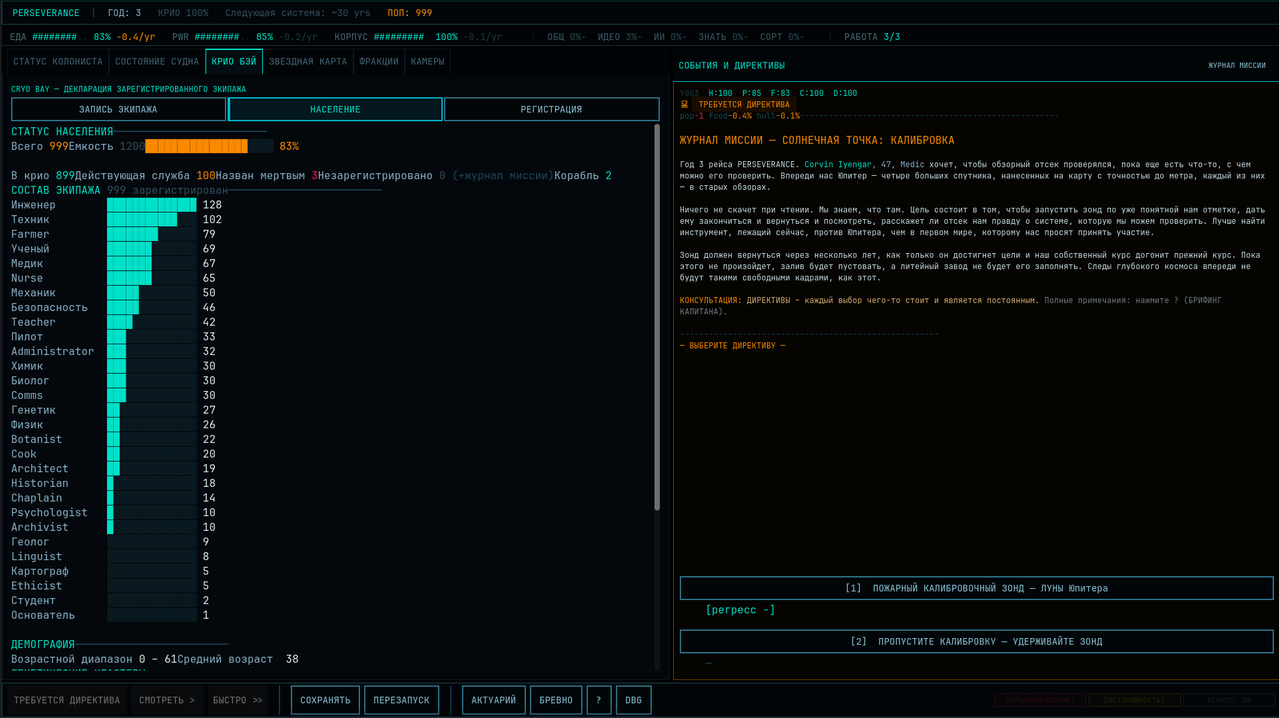1279x718 pixels.
Task: Click the hourglass icon beside ТРЕБУЕТСЯ ДИРЕКТИВА
Action: 684,104
